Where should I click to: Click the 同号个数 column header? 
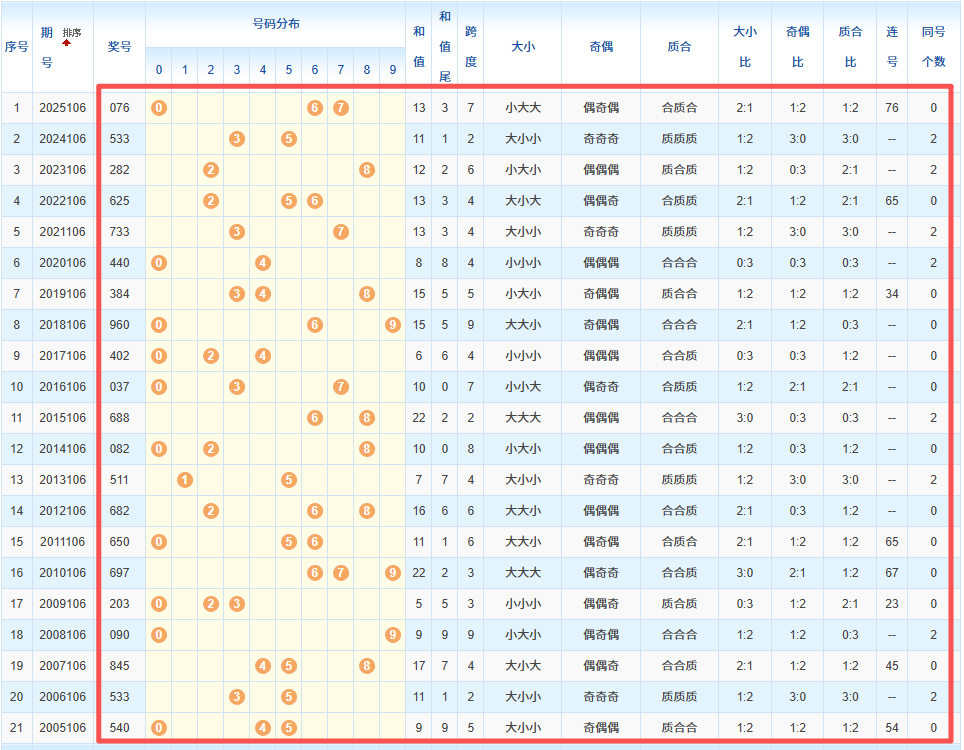pyautogui.click(x=933, y=46)
